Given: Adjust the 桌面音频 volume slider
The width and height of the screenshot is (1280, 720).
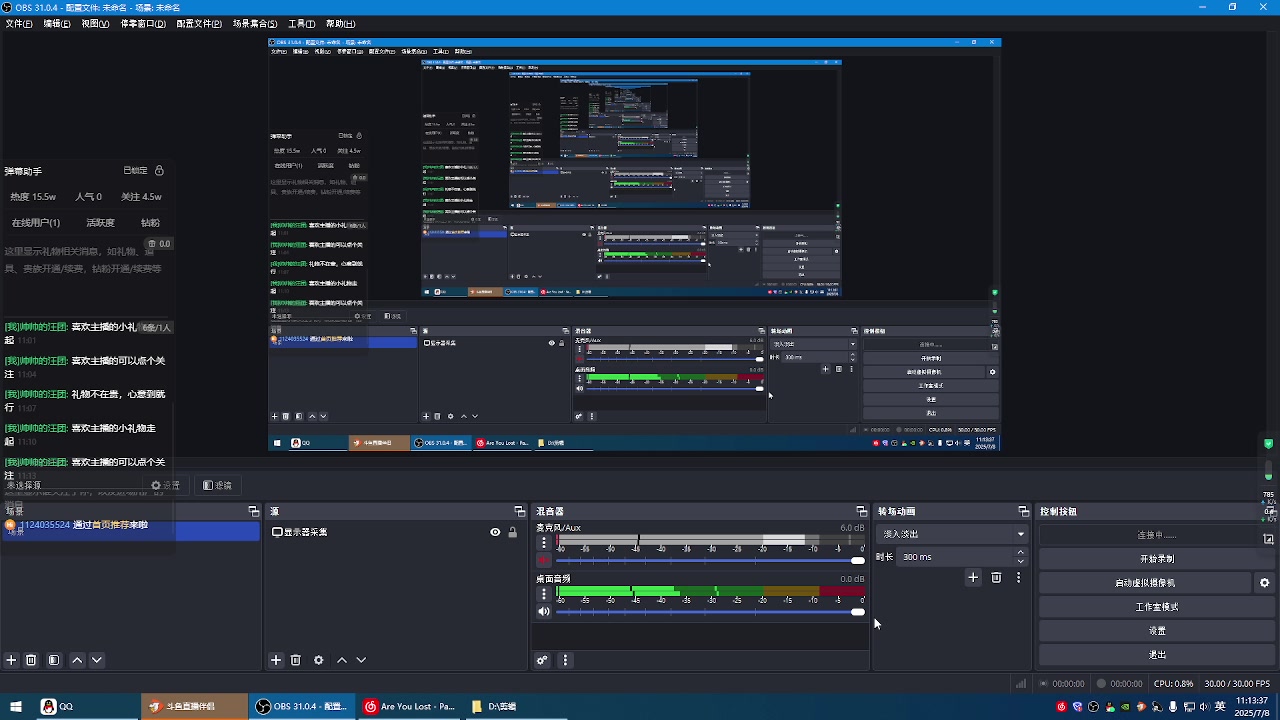Looking at the screenshot, I should tap(858, 612).
